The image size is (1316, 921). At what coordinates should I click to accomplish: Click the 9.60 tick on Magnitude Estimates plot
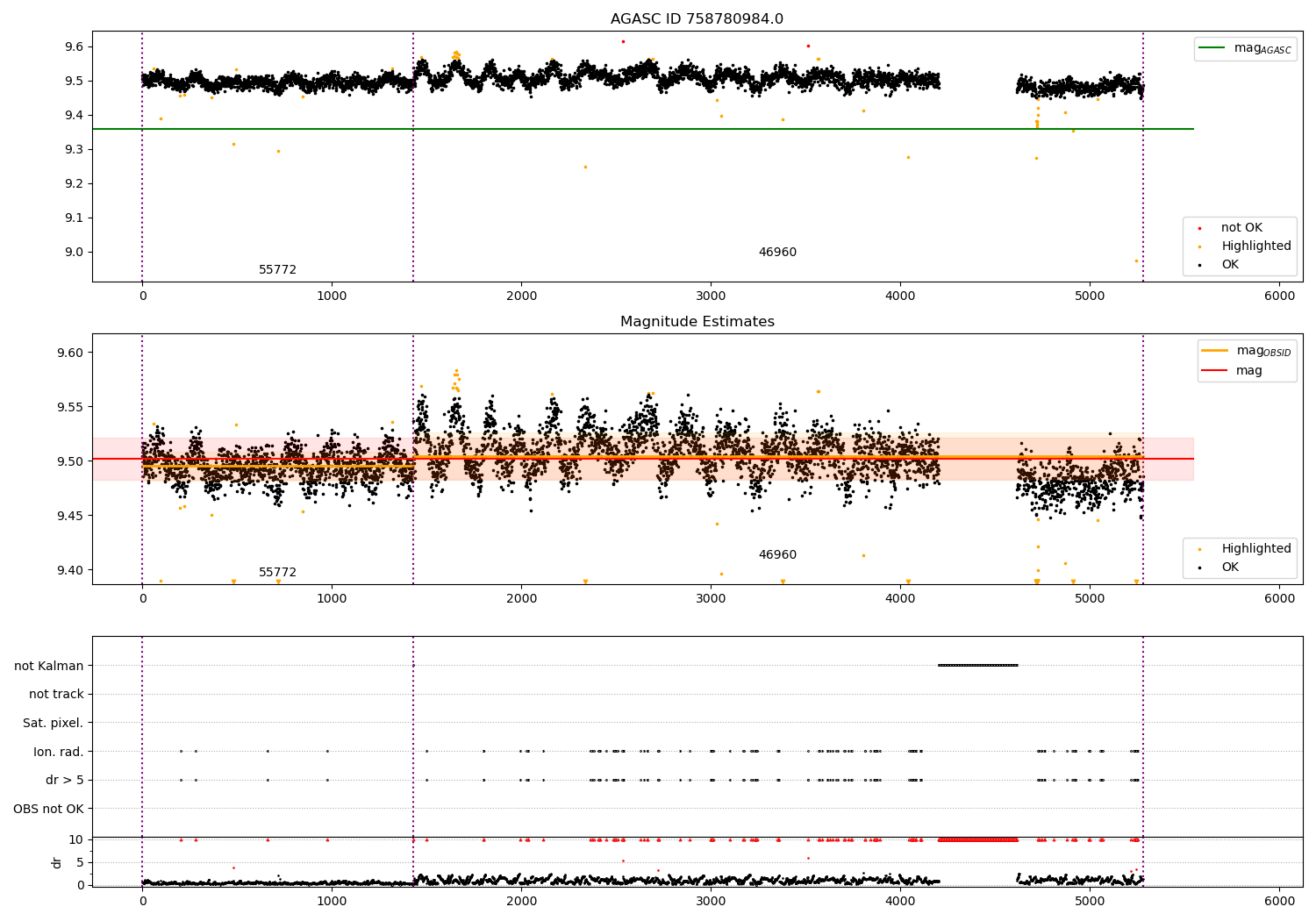point(69,353)
